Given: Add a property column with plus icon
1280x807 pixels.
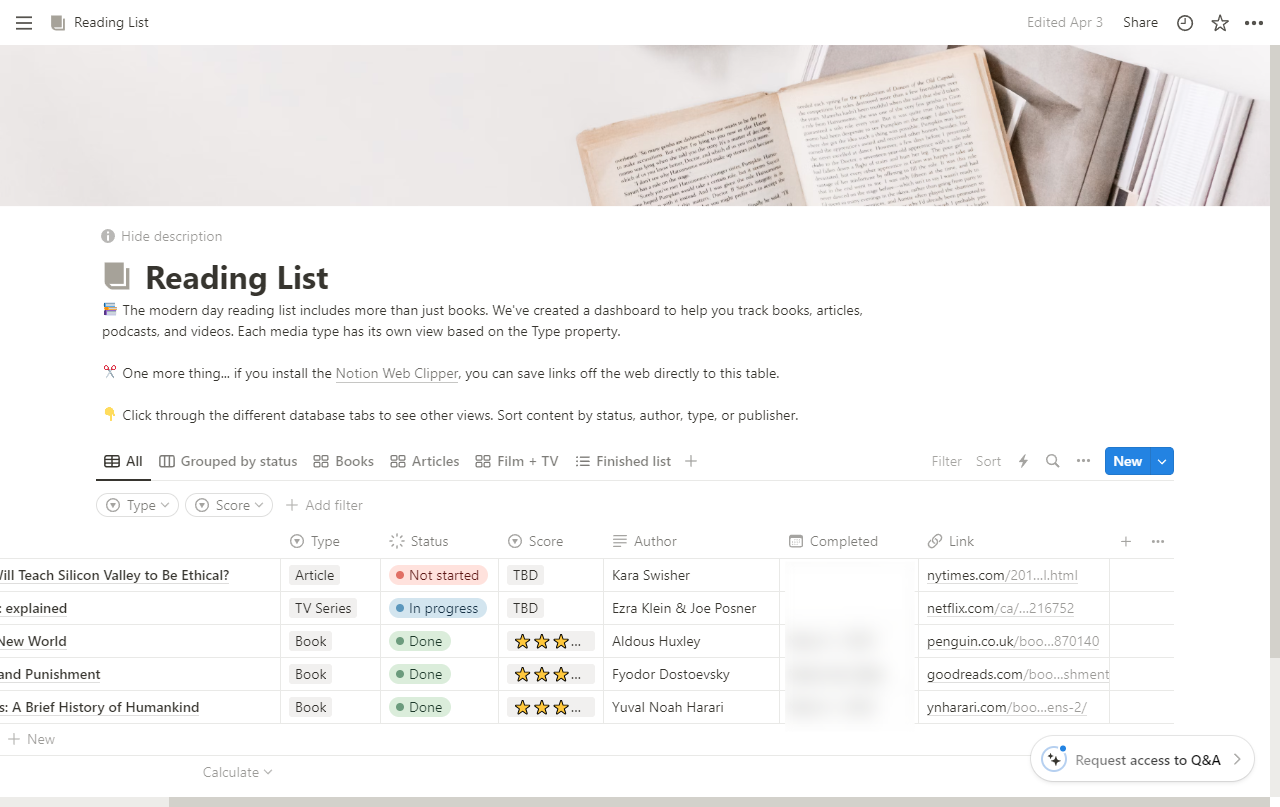Looking at the screenshot, I should tap(1126, 541).
